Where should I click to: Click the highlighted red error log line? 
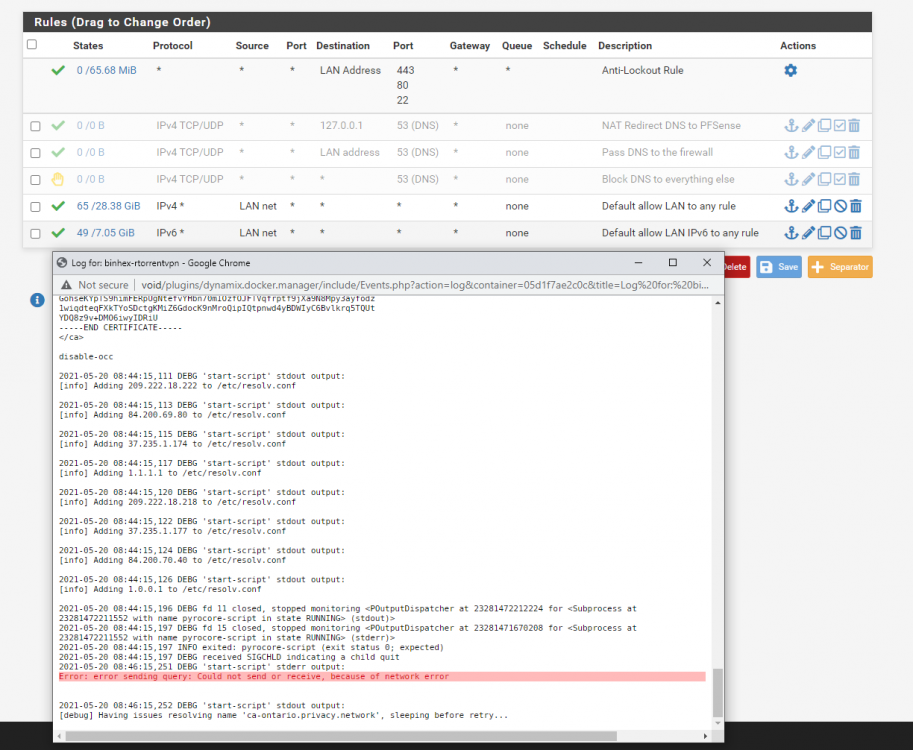coord(382,677)
